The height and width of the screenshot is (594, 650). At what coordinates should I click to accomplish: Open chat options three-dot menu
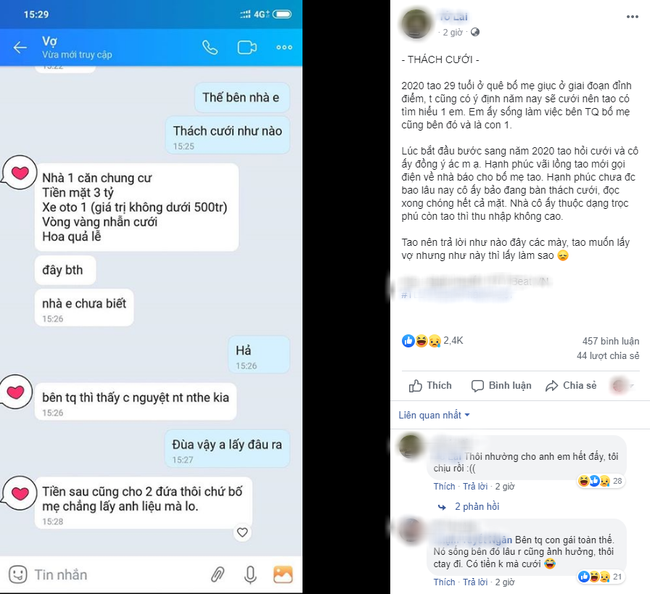284,47
